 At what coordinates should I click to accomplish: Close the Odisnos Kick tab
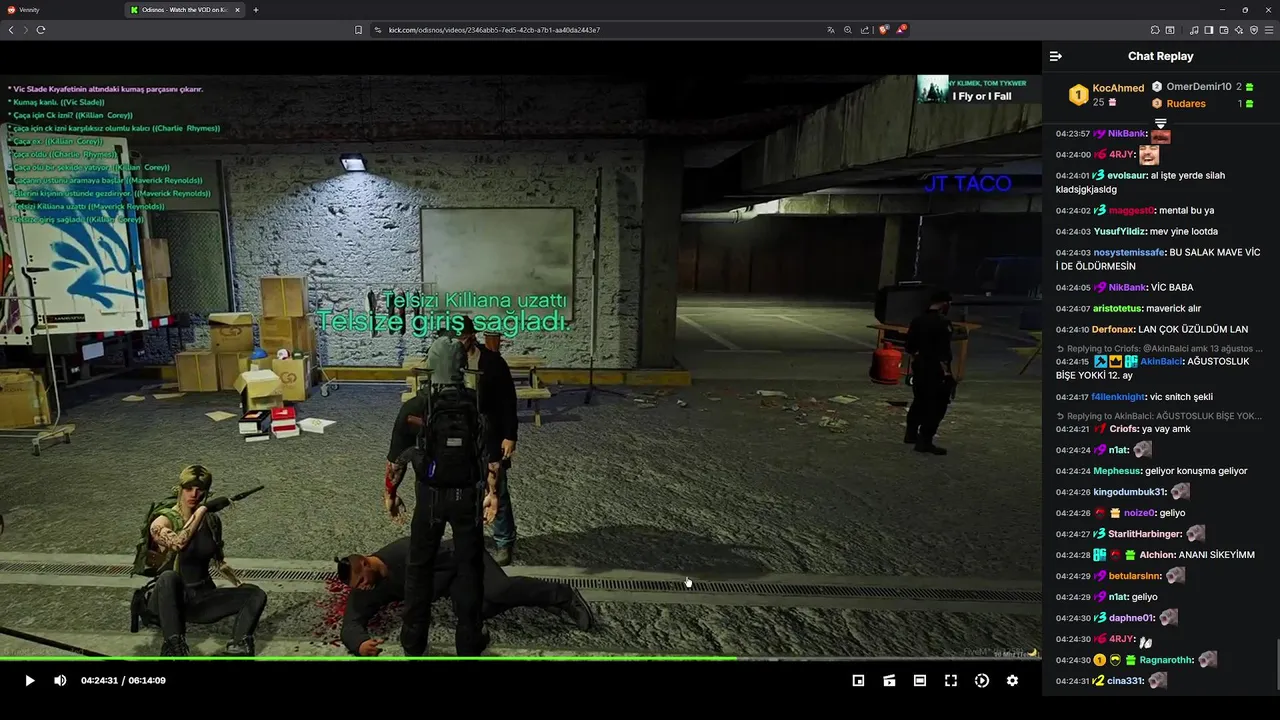pyautogui.click(x=237, y=10)
